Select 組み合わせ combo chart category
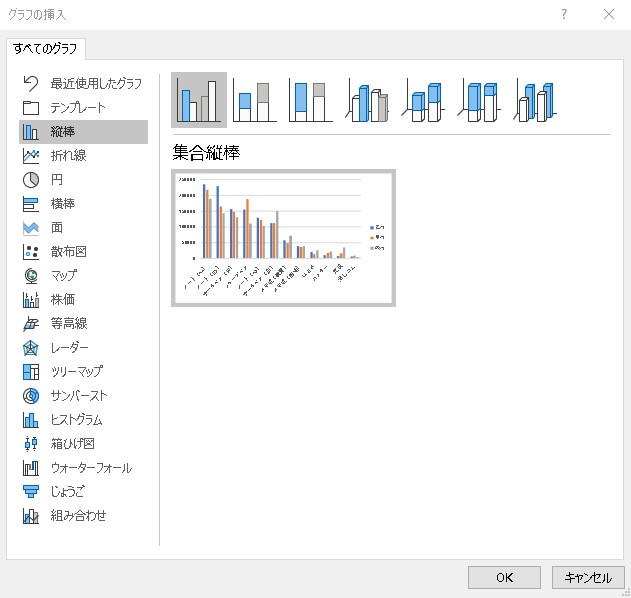Image resolution: width=631 pixels, height=598 pixels. click(78, 516)
